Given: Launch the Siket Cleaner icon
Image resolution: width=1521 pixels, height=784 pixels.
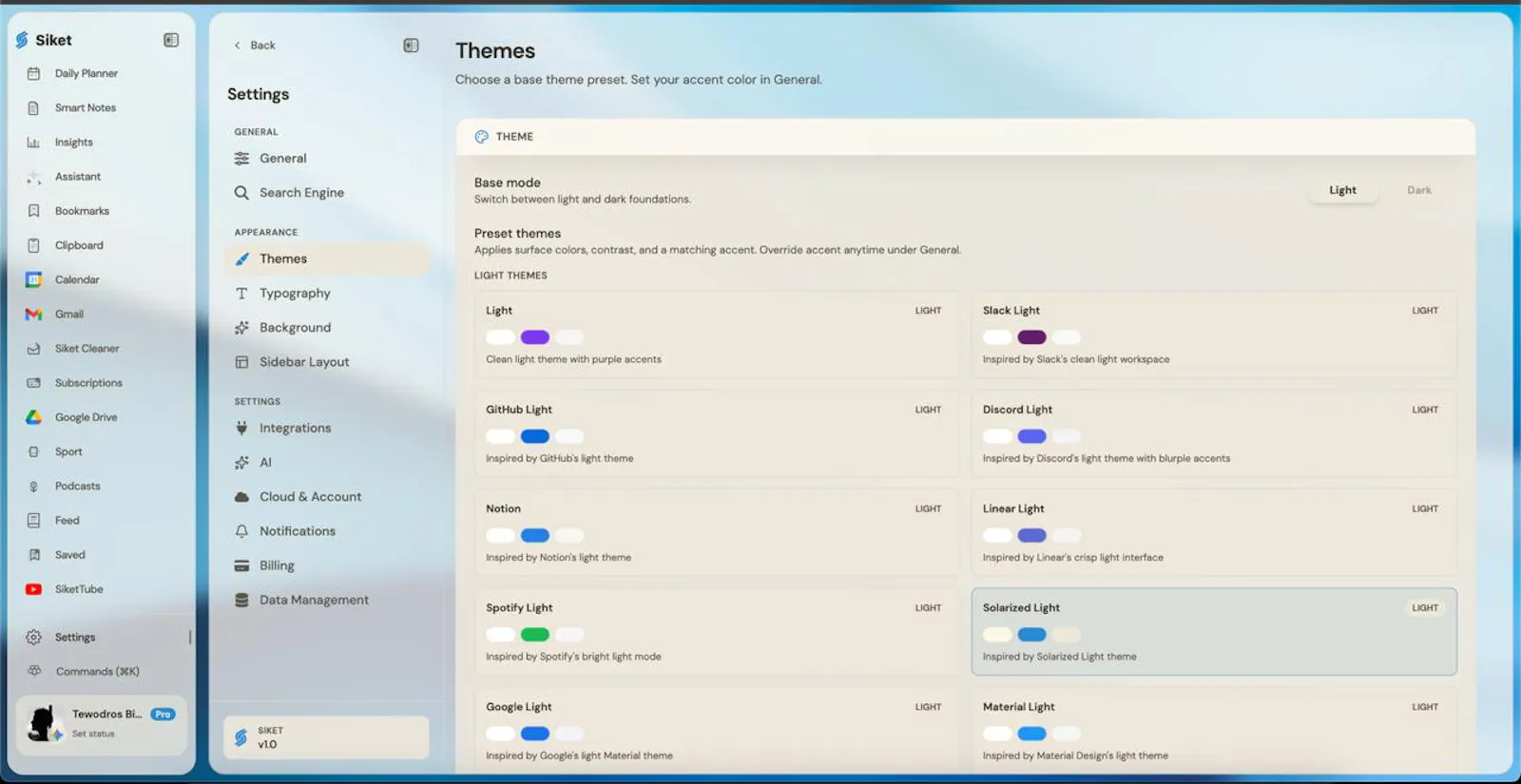Looking at the screenshot, I should tap(33, 349).
